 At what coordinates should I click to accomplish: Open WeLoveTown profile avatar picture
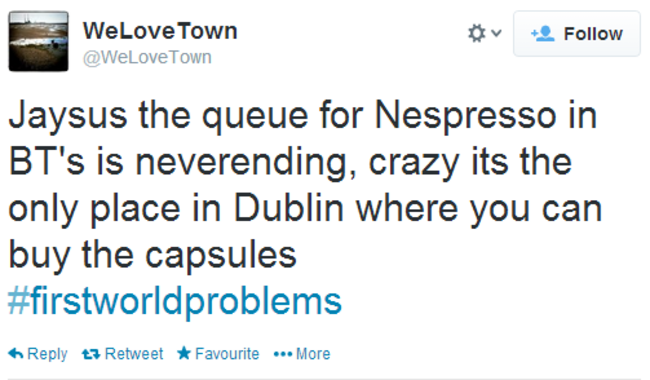[x=39, y=41]
